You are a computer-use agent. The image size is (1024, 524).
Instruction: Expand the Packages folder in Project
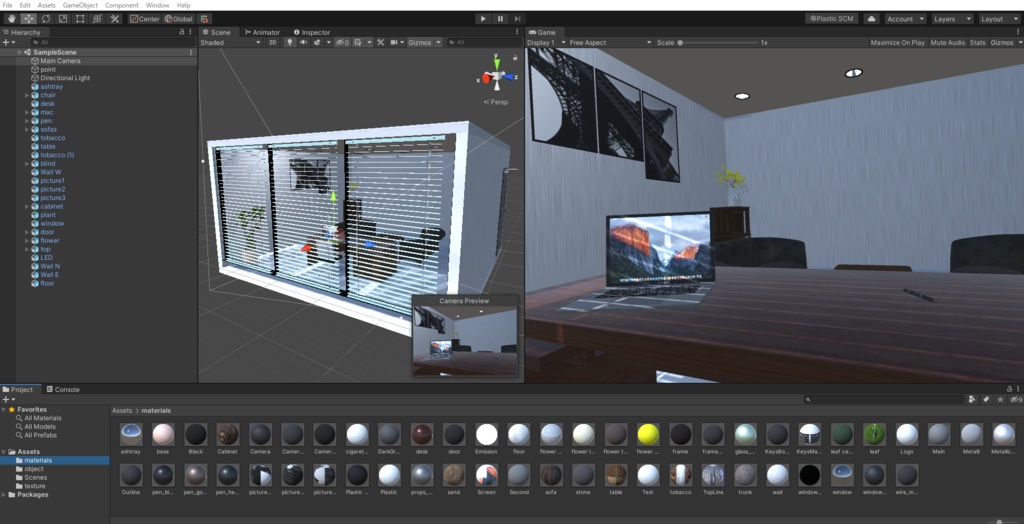click(4, 495)
